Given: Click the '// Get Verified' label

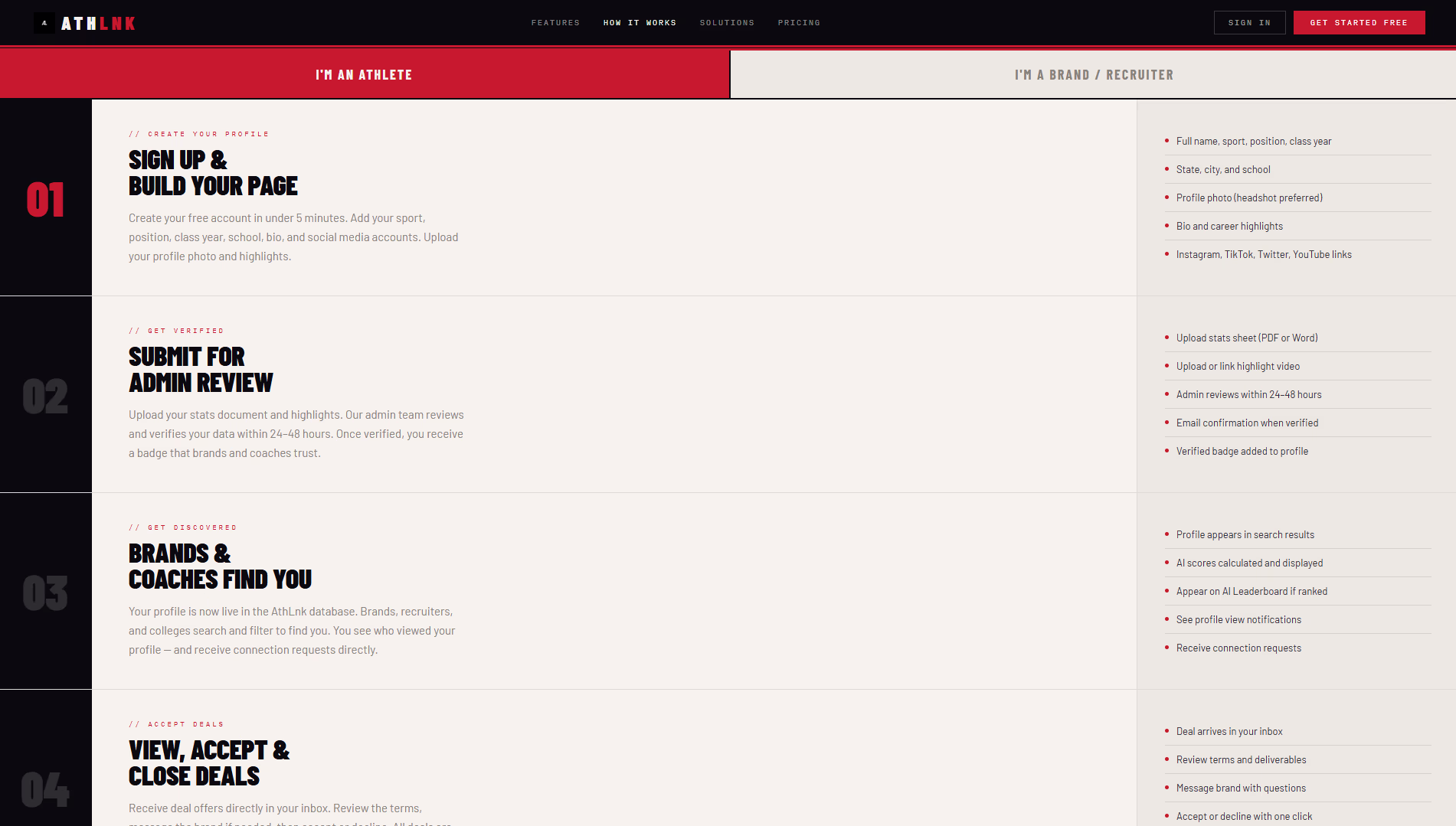Looking at the screenshot, I should click(176, 331).
